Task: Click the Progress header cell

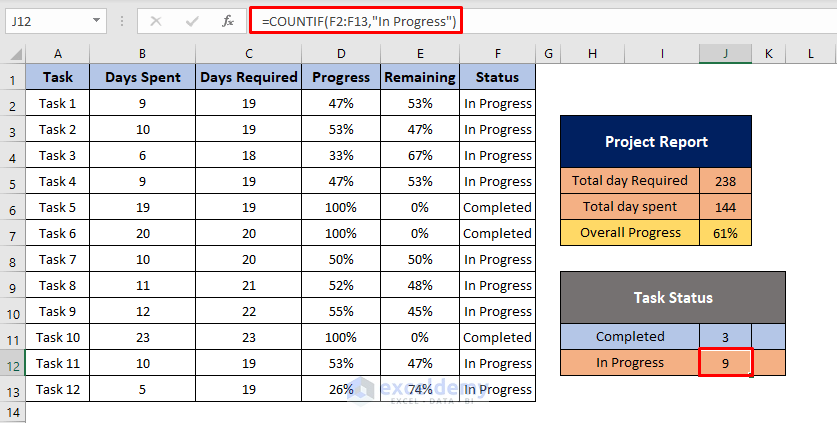Action: (x=341, y=77)
